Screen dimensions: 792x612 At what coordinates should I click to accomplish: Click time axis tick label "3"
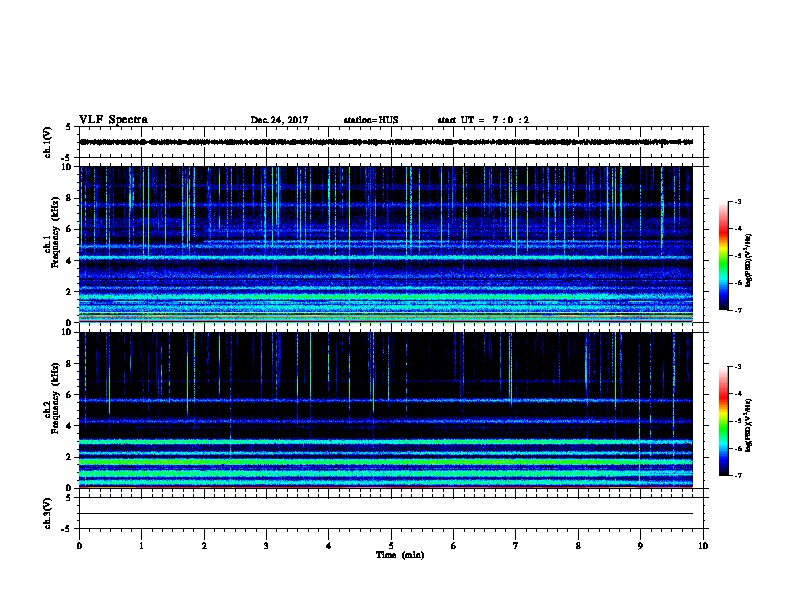(266, 546)
